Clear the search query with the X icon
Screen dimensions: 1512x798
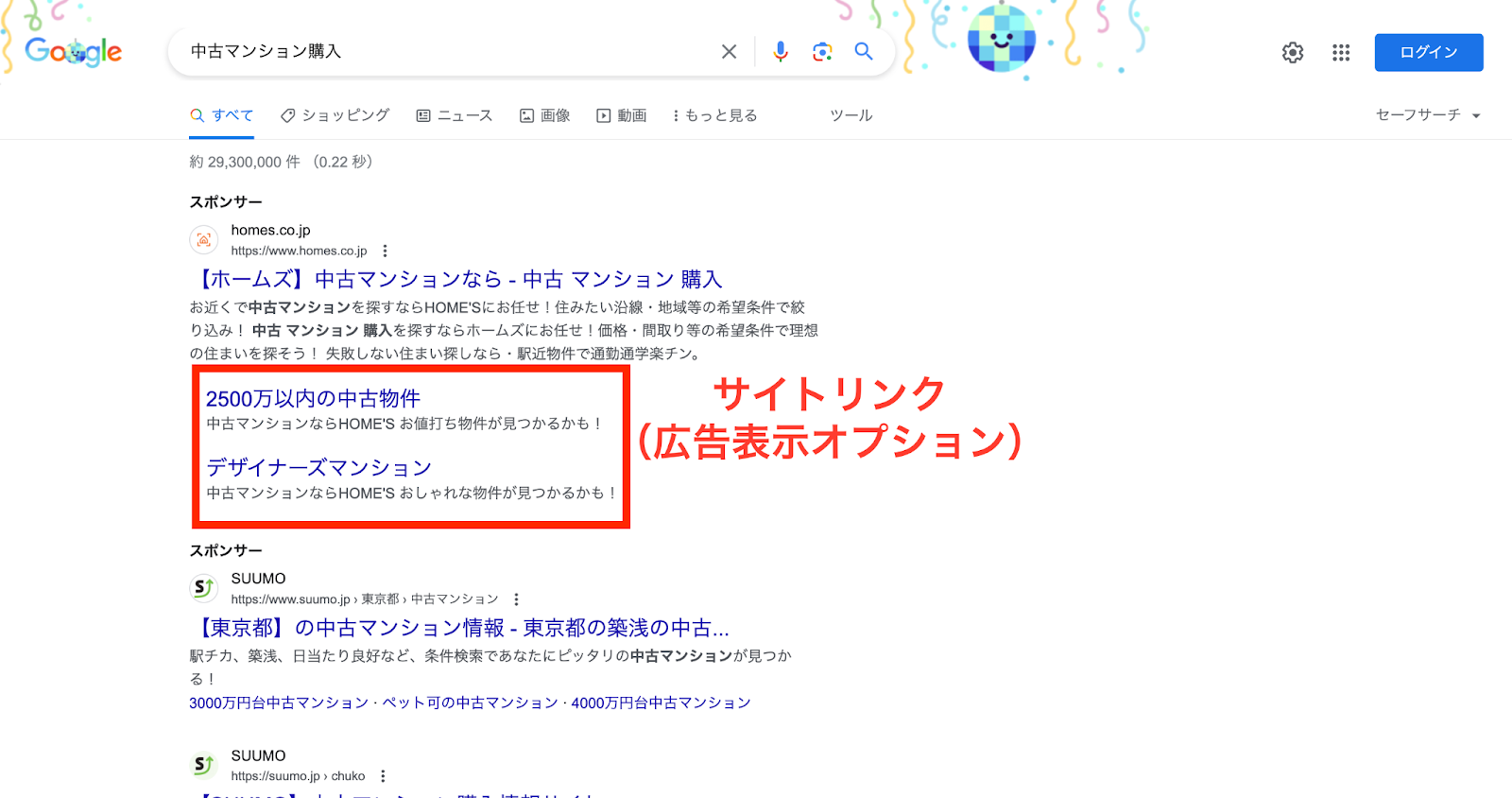point(729,52)
